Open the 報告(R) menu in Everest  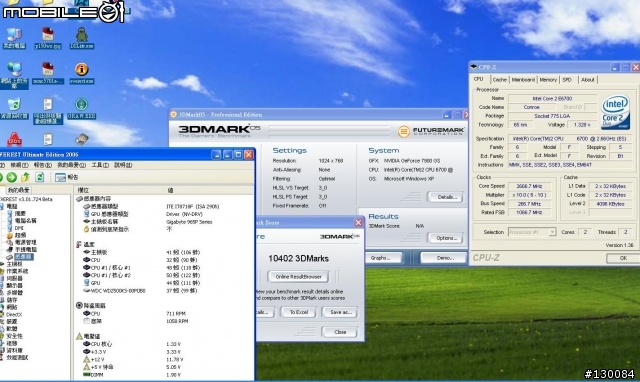pos(43,165)
